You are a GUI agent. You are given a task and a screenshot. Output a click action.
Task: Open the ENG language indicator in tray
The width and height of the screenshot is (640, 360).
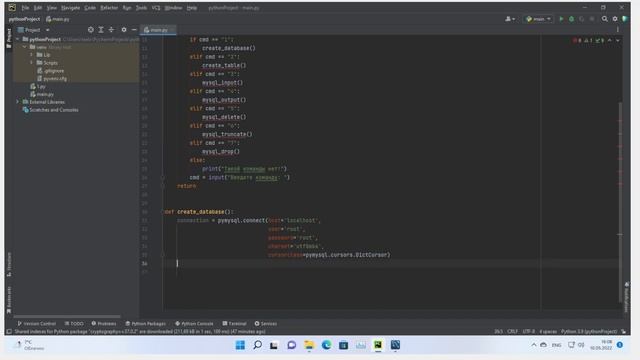point(556,345)
